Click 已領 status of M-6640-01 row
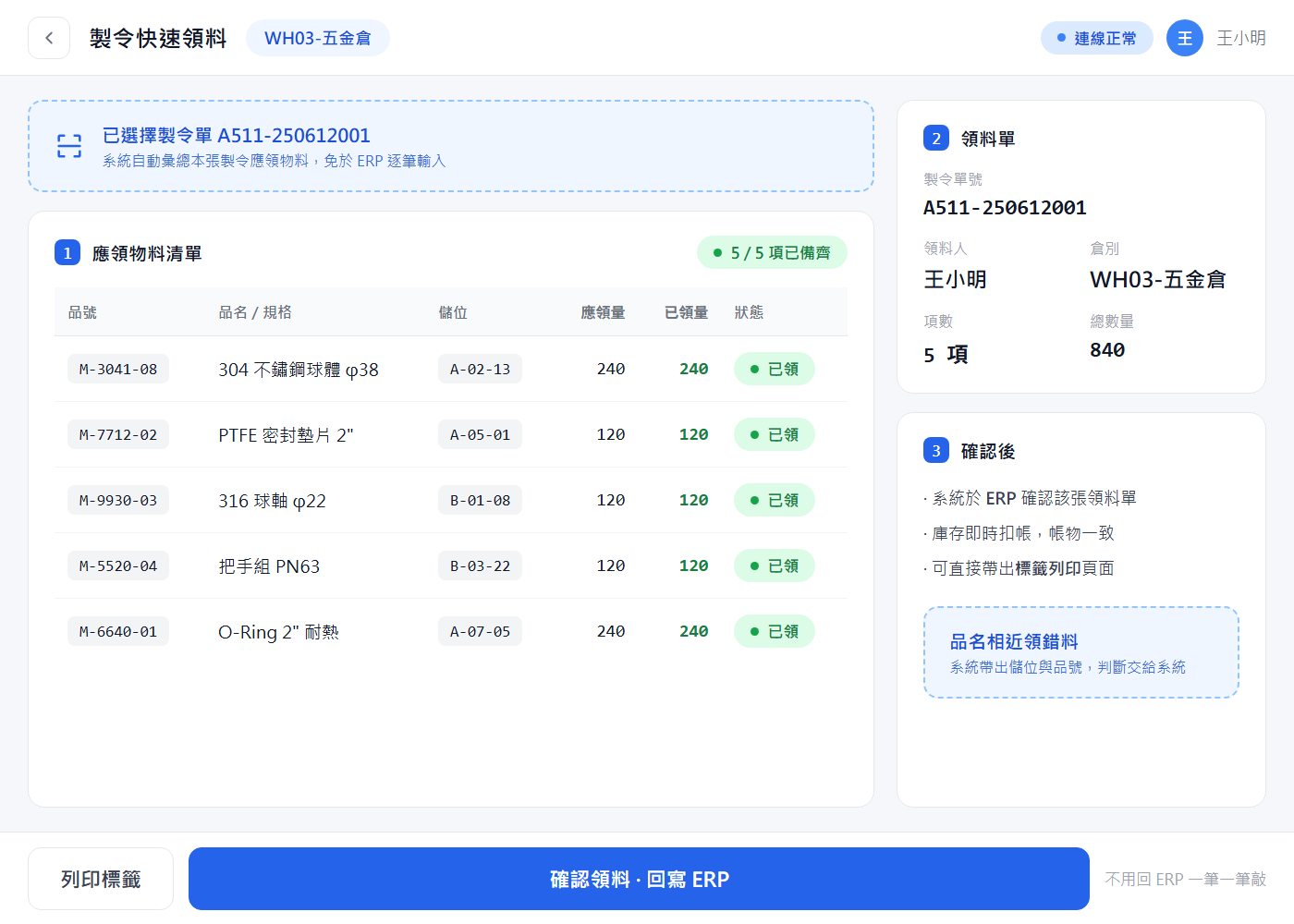1294x924 pixels. click(775, 631)
